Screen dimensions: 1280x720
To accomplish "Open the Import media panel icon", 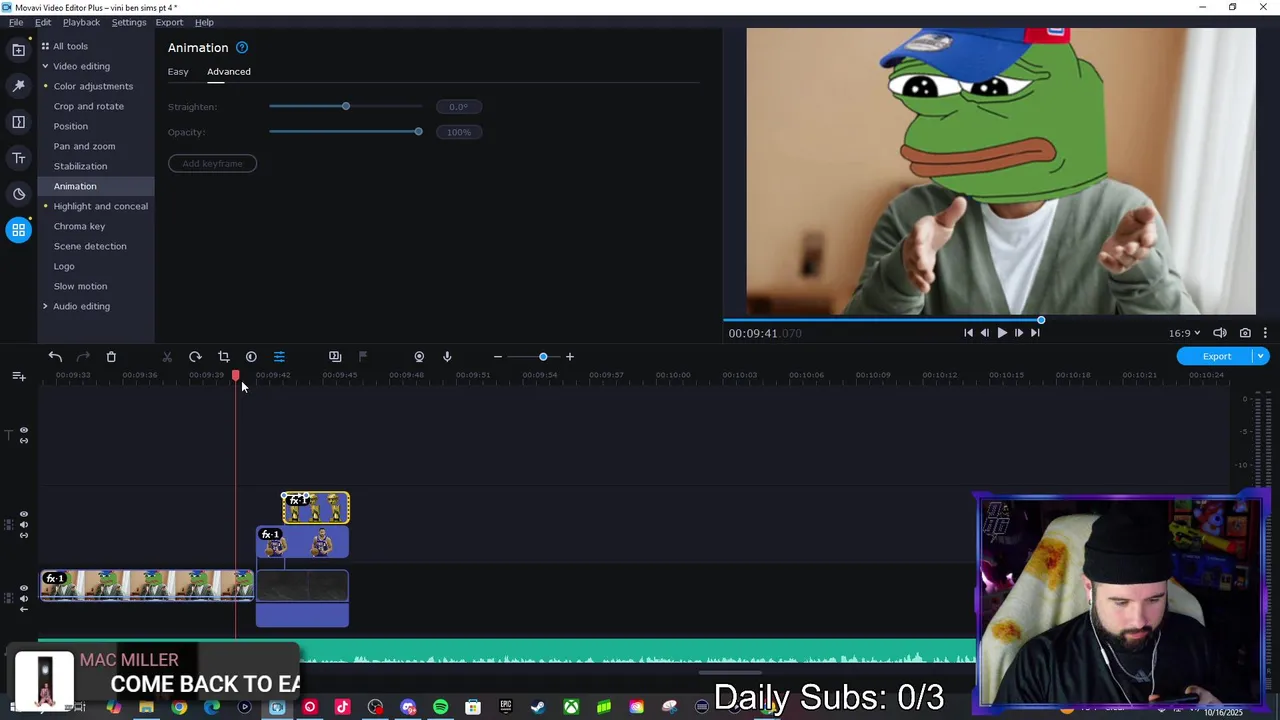I will (18, 49).
